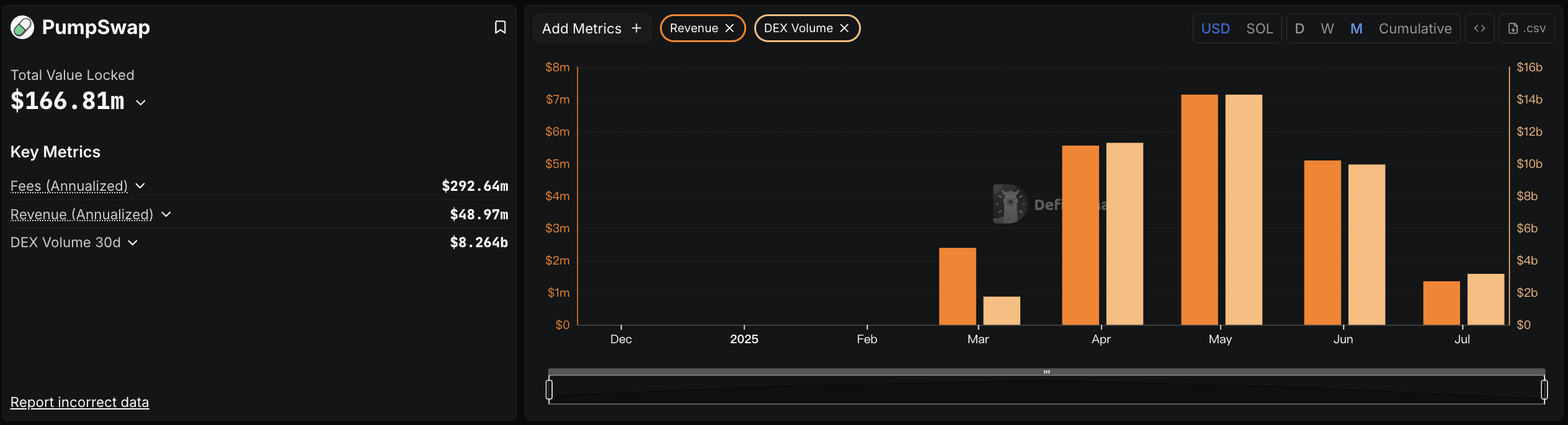The image size is (1568, 425).
Task: Open Fees (Annualized) link
Action: click(x=69, y=186)
